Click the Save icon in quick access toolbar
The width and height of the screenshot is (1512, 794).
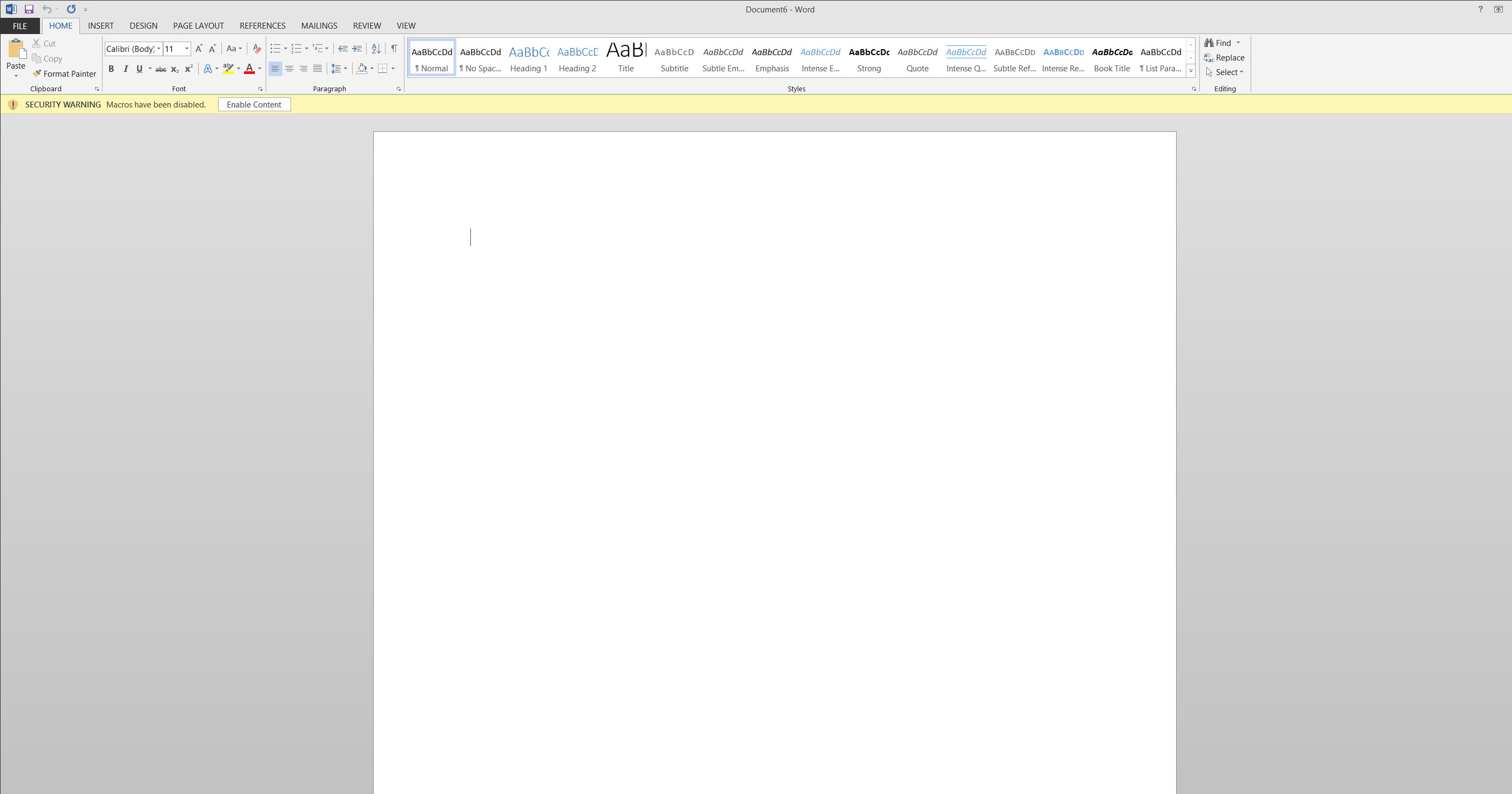[29, 9]
